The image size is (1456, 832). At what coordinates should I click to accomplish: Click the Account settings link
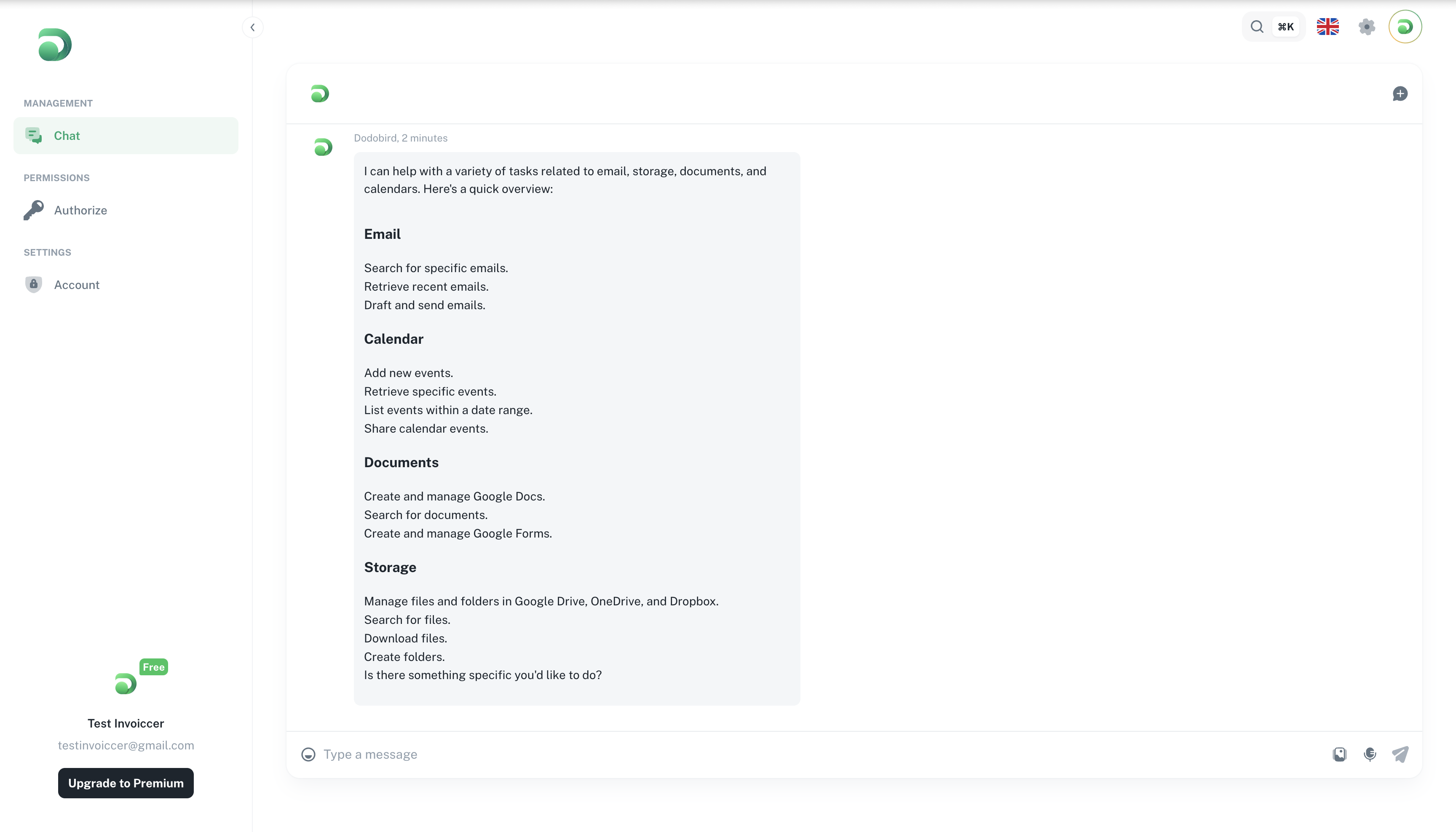coord(76,284)
